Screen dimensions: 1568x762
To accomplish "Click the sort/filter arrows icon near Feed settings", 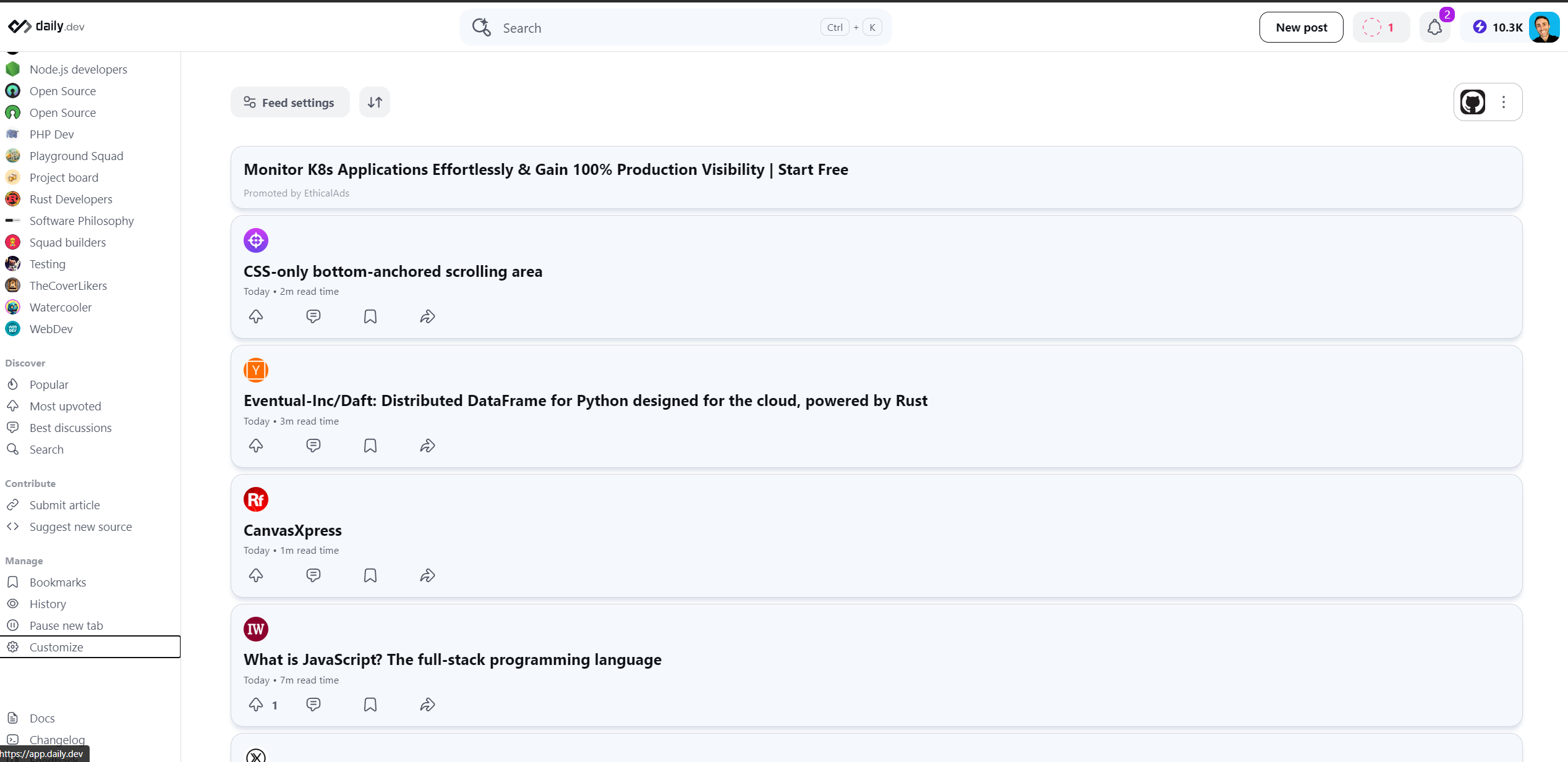I will tap(375, 102).
